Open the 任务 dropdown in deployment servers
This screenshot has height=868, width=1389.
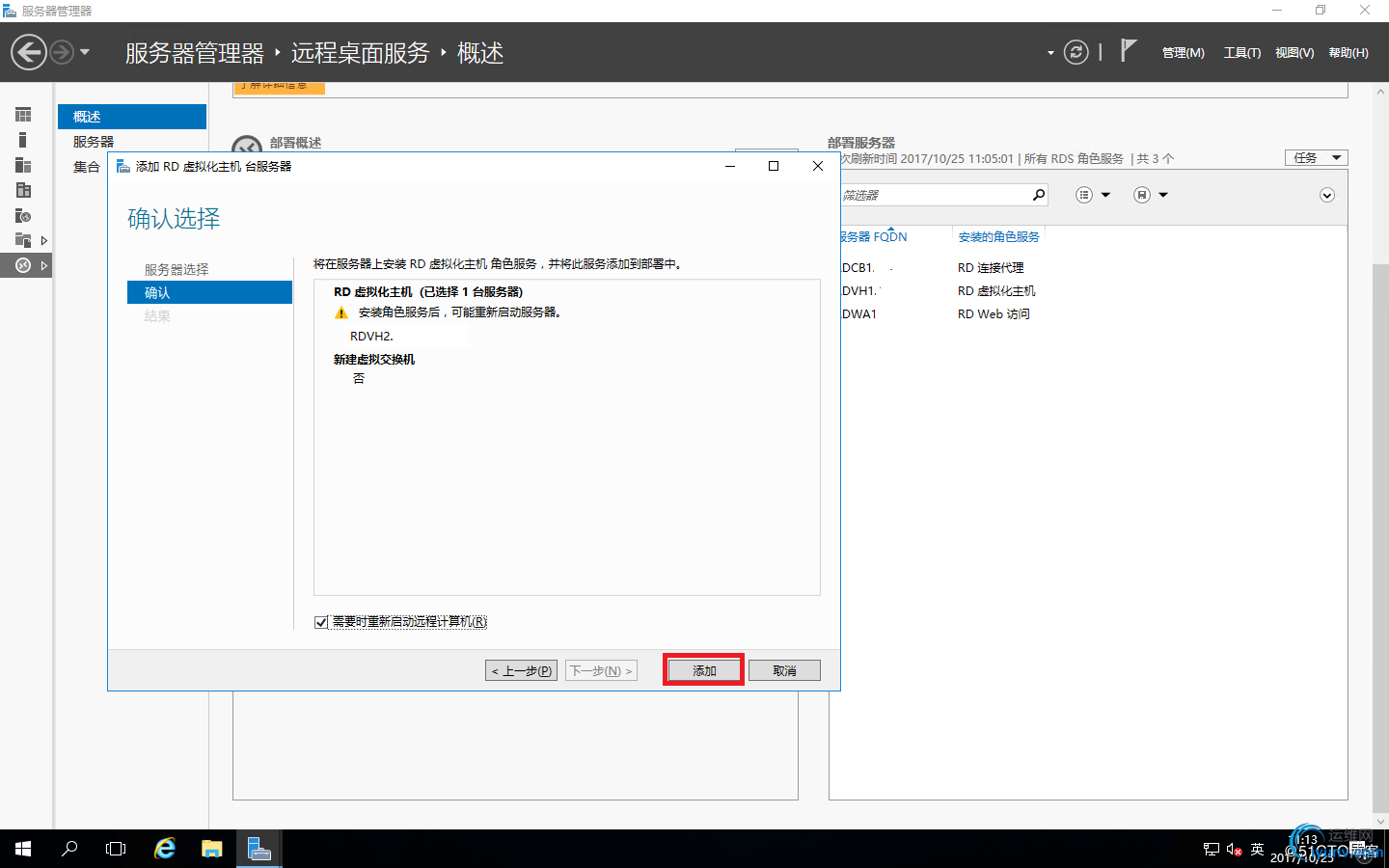point(1317,157)
